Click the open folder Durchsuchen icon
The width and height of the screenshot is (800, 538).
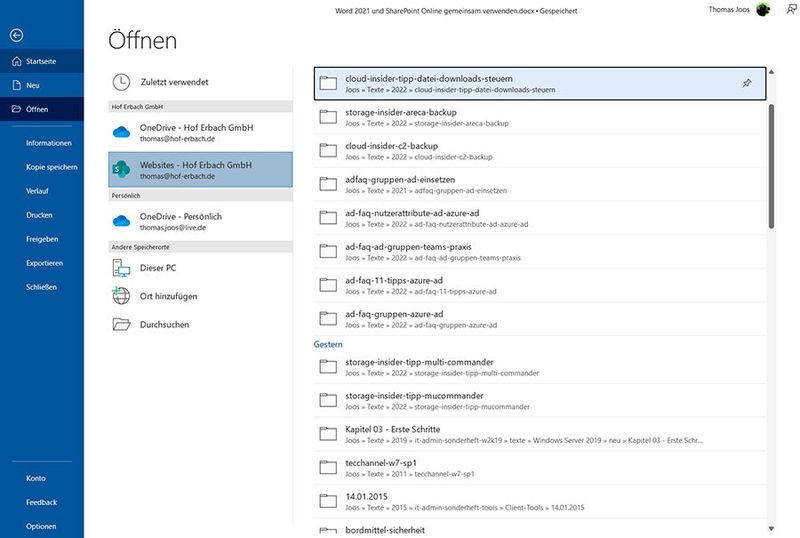(121, 325)
